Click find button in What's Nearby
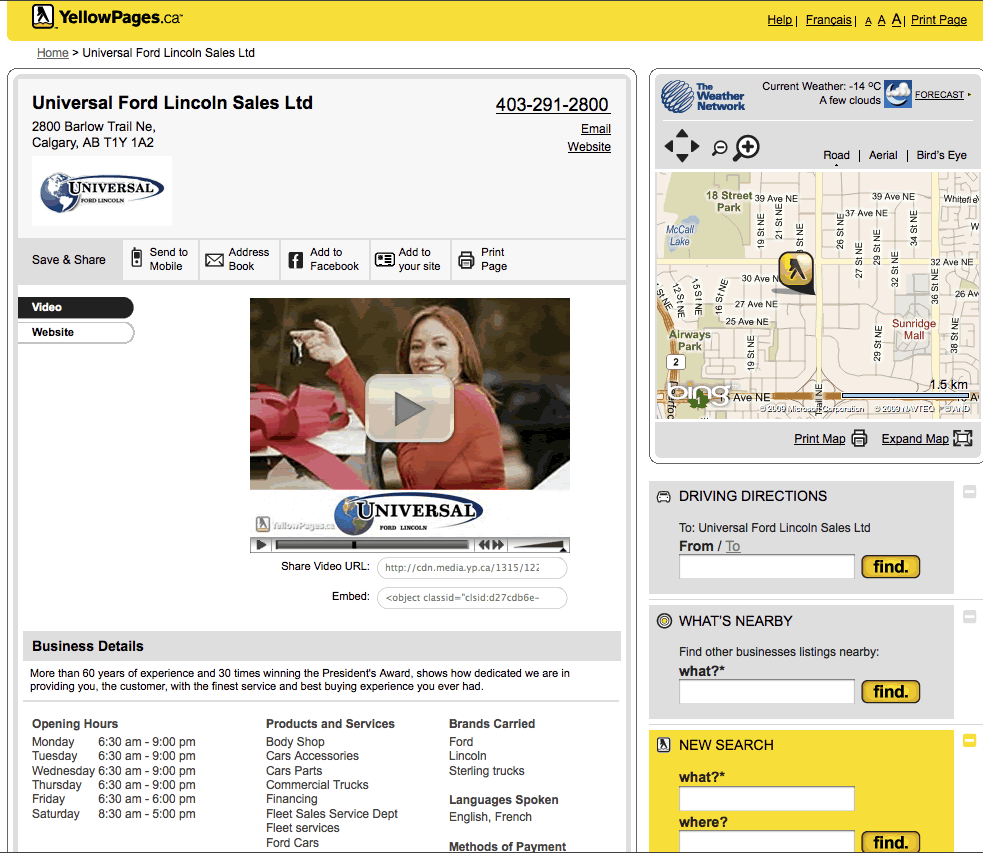The width and height of the screenshot is (983, 853). tap(890, 691)
